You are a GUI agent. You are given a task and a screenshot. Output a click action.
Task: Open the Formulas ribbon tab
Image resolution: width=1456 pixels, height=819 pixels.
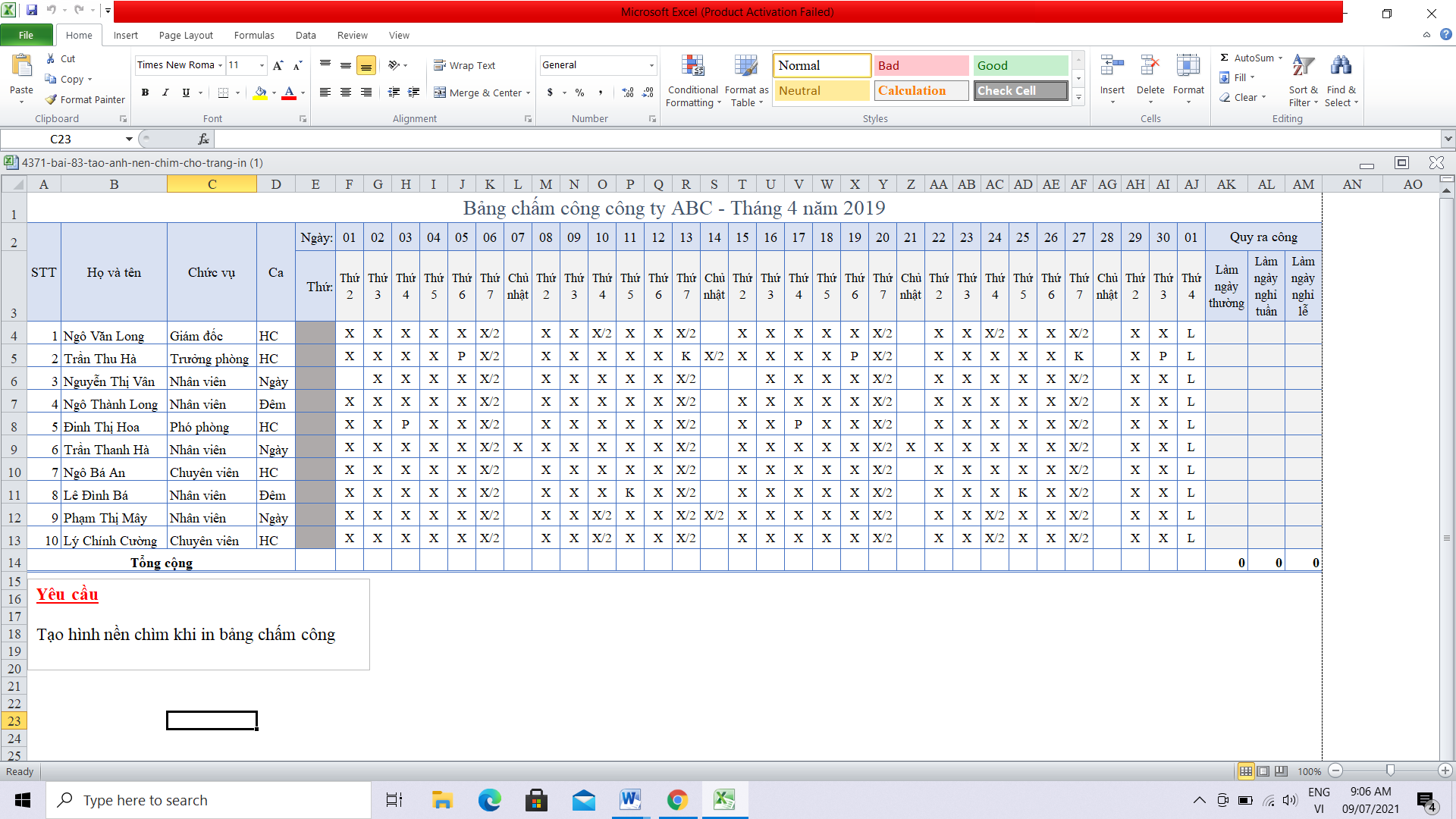(x=254, y=35)
